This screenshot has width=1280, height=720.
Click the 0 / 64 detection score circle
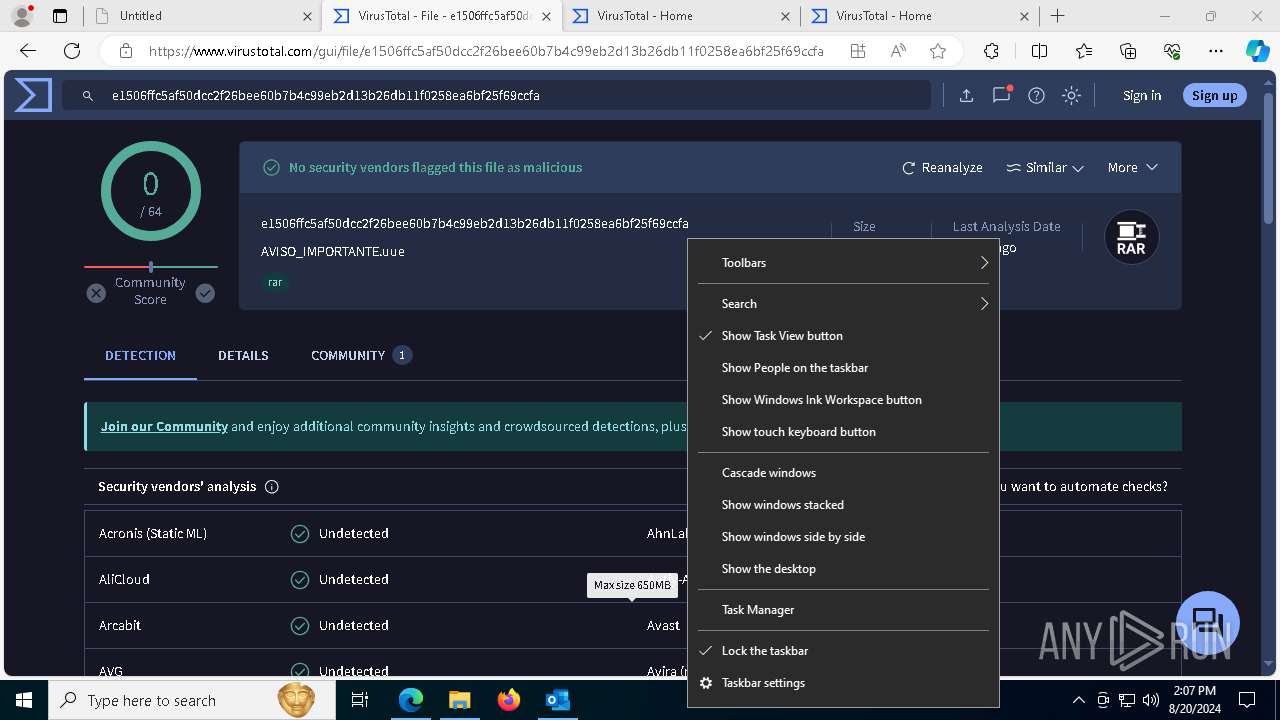pos(151,191)
